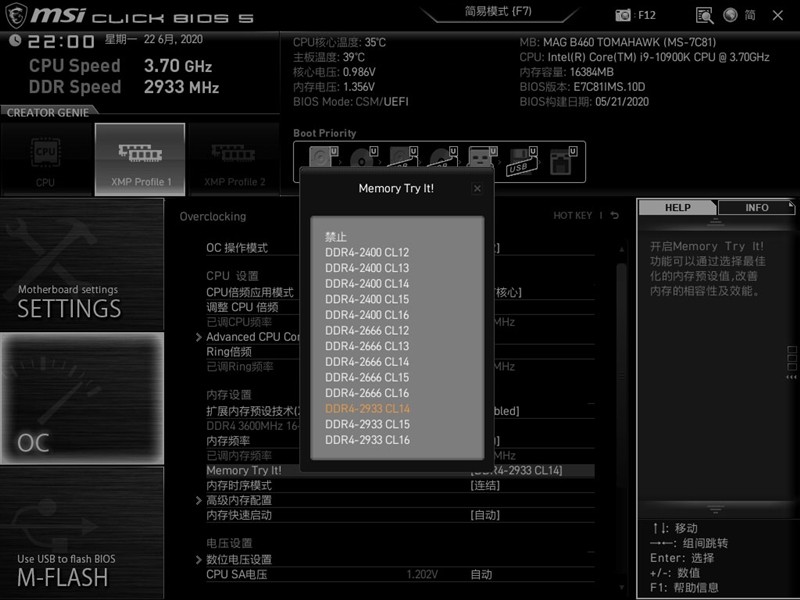800x600 pixels.
Task: Click the CREATOR GENIE label tab
Action: coord(48,113)
